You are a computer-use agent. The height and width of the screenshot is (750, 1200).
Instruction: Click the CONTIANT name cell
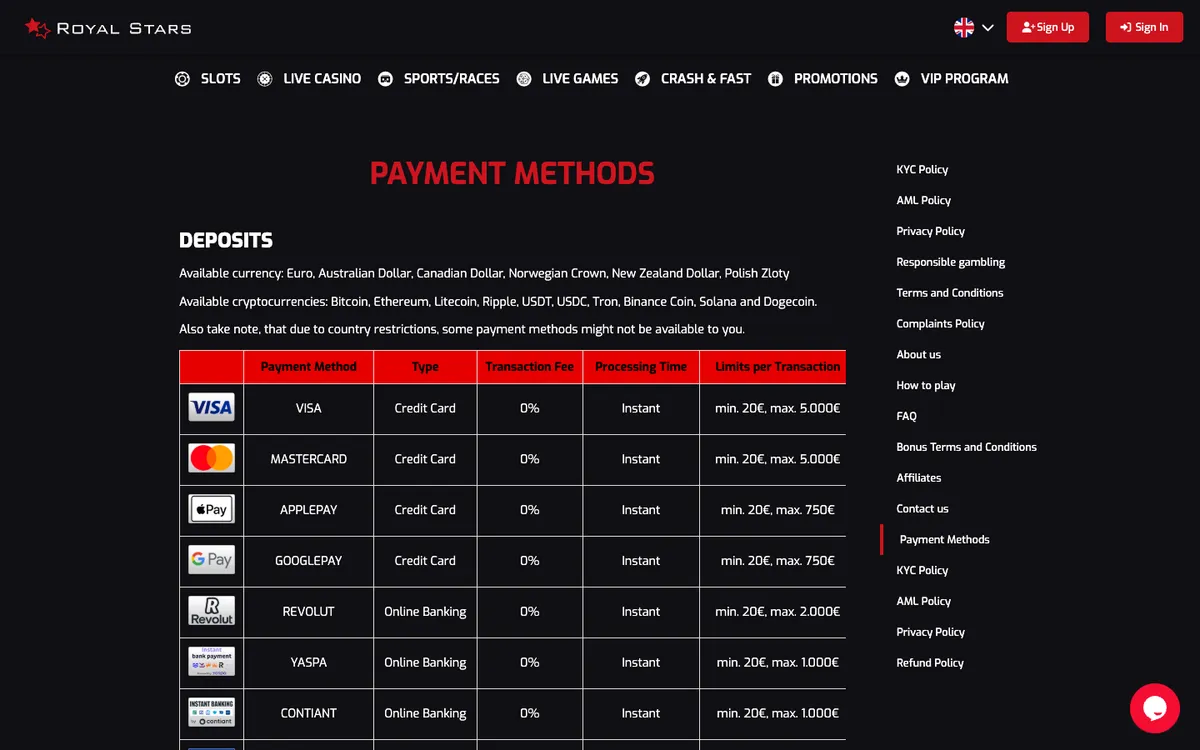[x=308, y=714]
